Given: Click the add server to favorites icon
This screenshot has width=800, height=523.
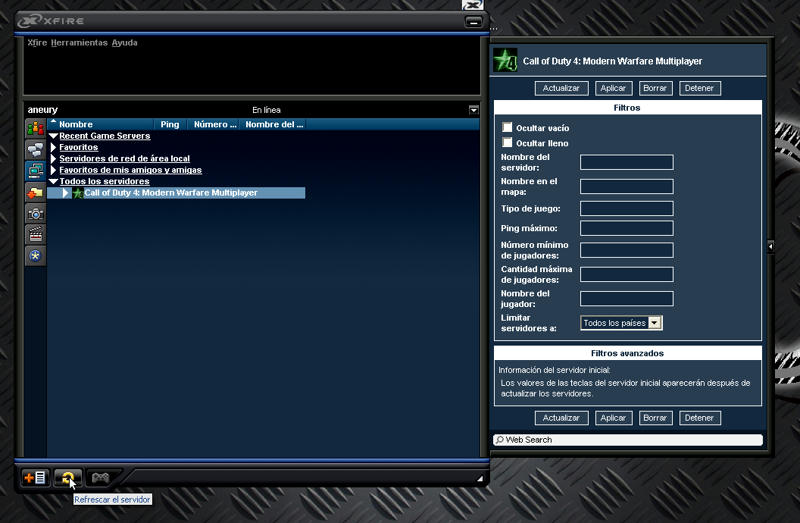Looking at the screenshot, I should [x=35, y=478].
